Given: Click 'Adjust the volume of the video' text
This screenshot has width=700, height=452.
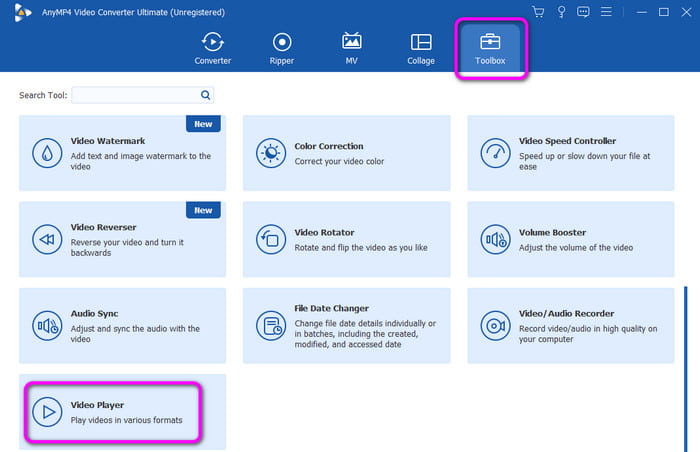Looking at the screenshot, I should (575, 247).
